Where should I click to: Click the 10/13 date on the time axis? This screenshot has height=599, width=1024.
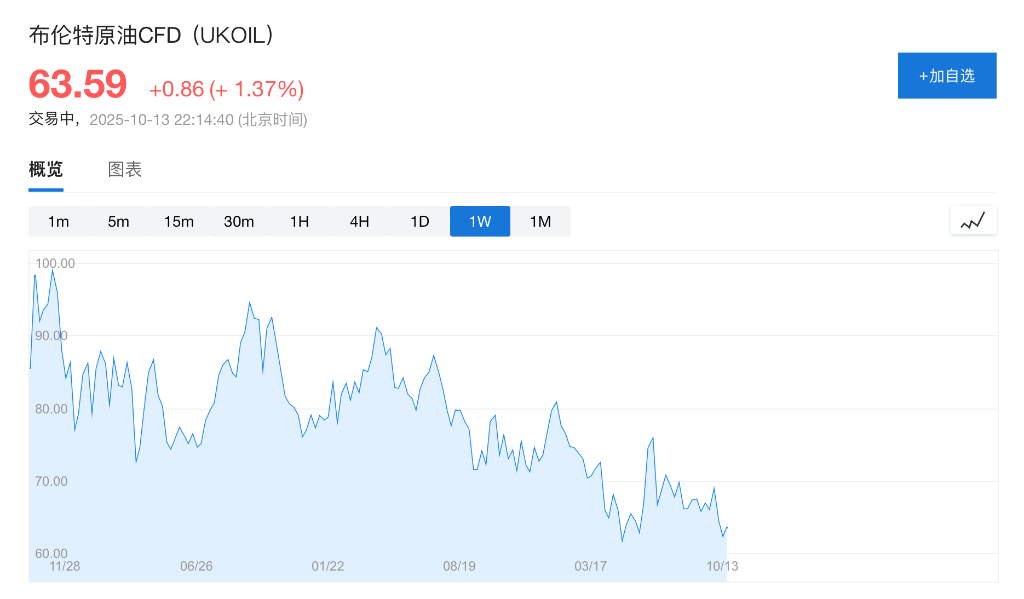(x=722, y=566)
